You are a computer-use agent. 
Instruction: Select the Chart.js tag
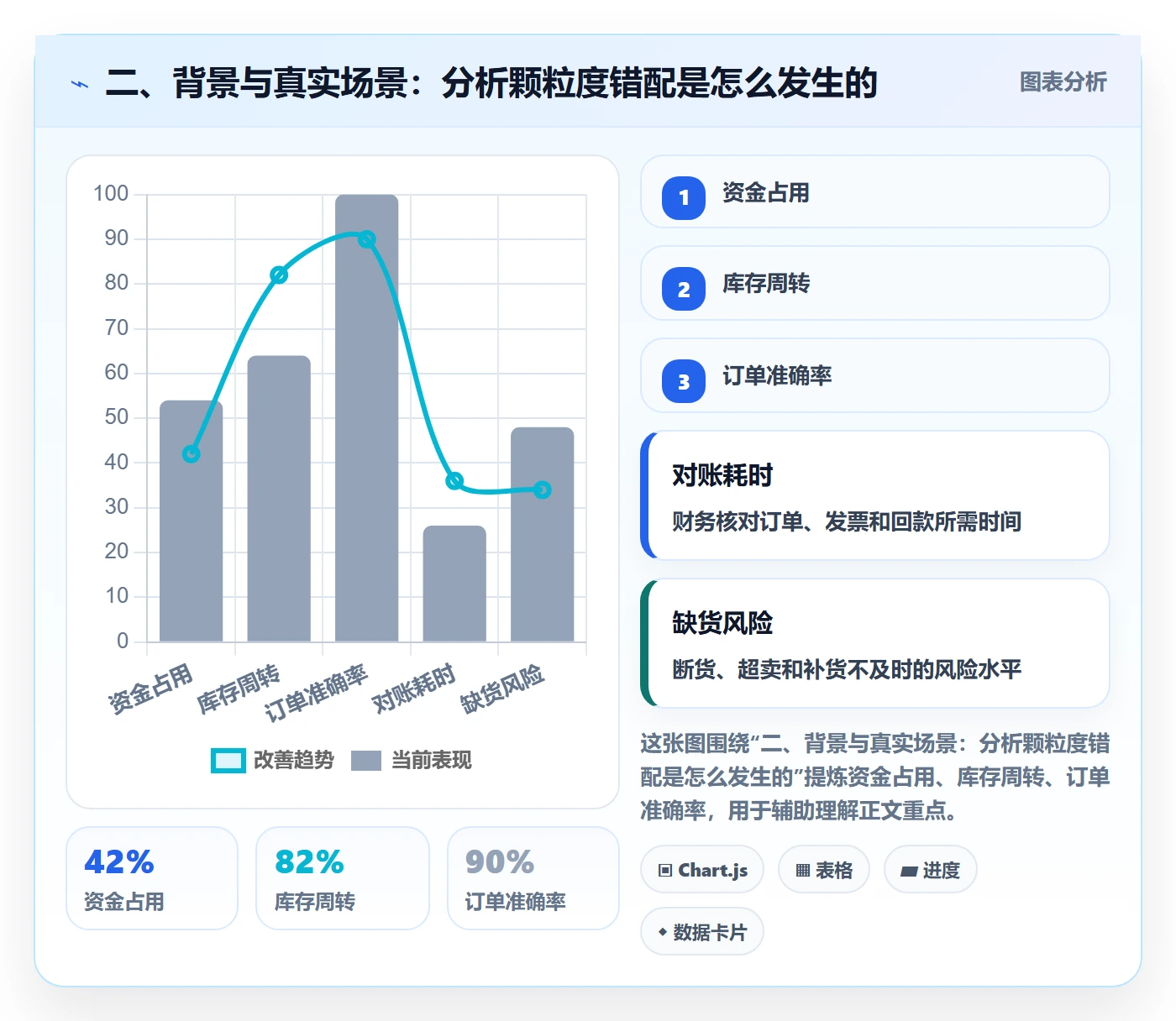tap(702, 870)
